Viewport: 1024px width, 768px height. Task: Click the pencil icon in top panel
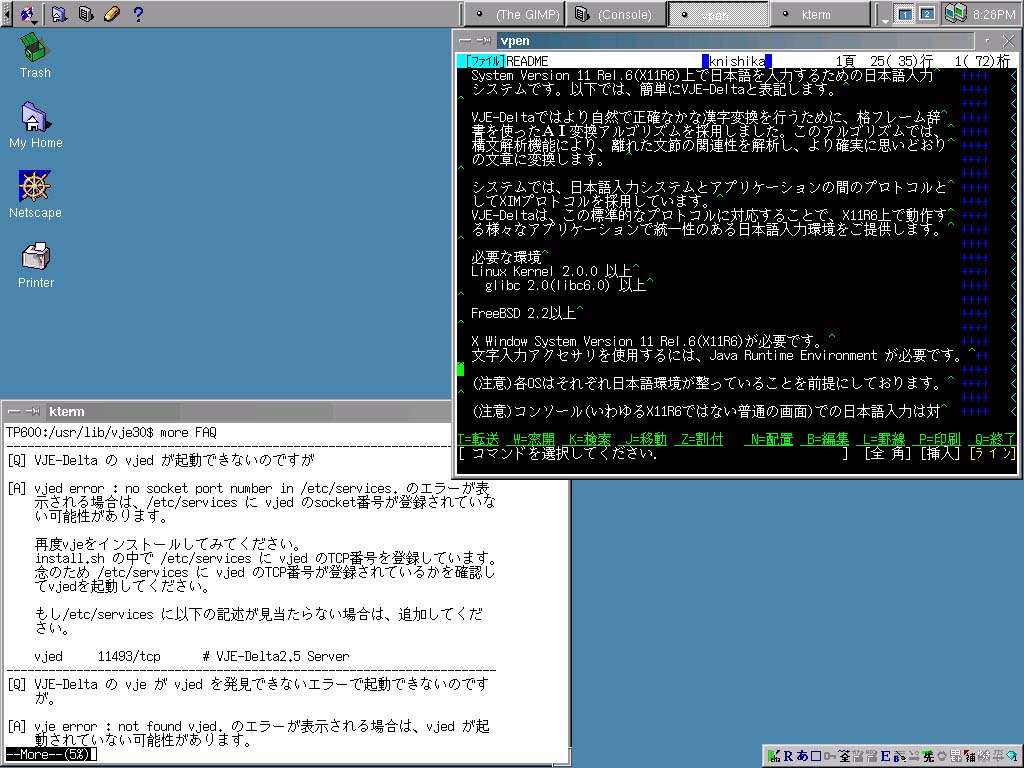point(111,14)
